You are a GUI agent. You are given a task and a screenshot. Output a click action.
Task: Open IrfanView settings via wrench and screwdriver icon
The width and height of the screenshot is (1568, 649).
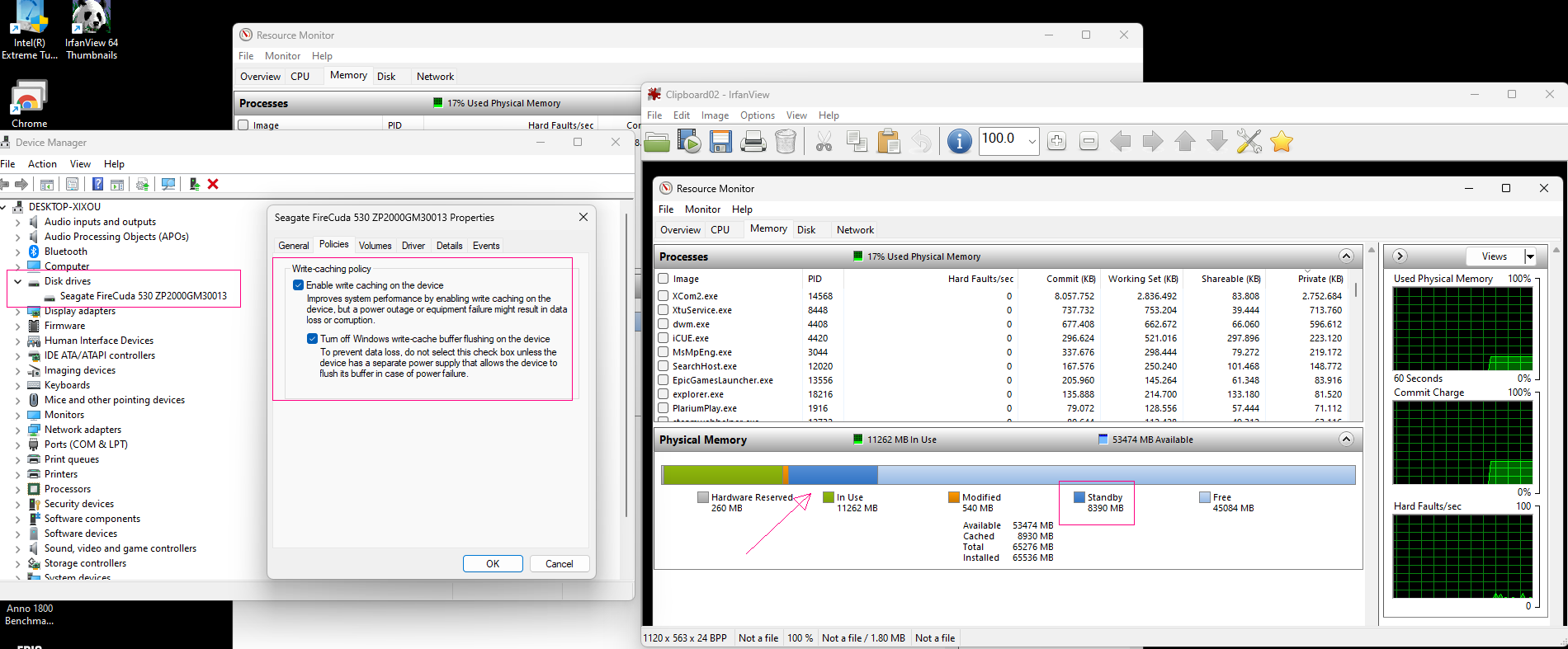pyautogui.click(x=1249, y=141)
